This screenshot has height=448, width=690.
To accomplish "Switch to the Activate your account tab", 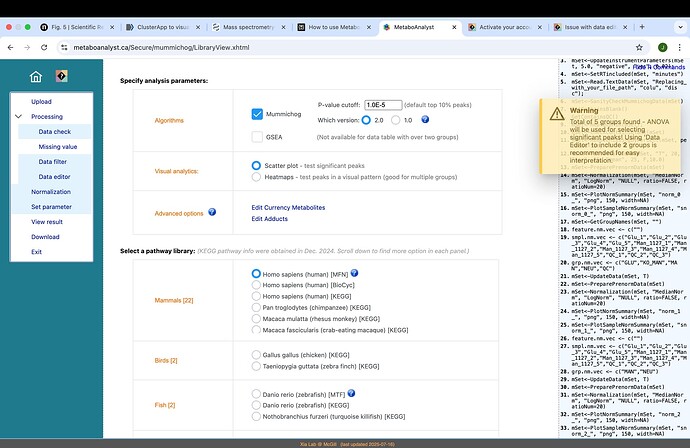I will tap(505, 27).
